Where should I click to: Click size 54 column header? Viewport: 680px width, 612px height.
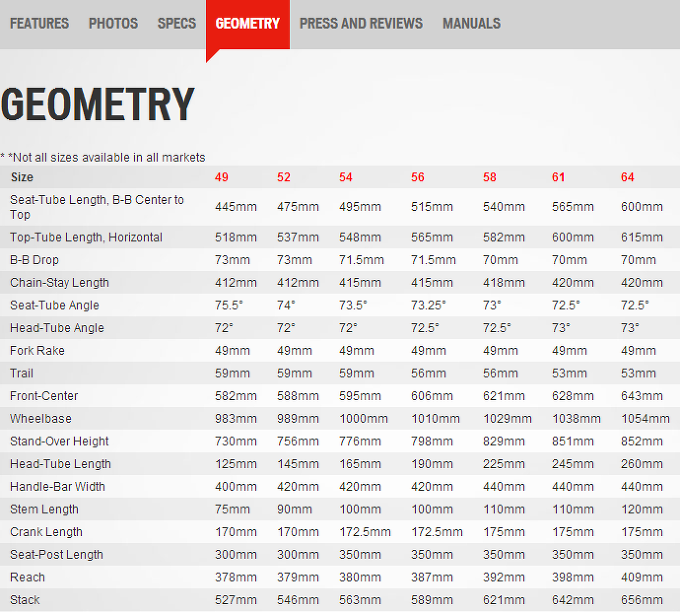(x=346, y=177)
